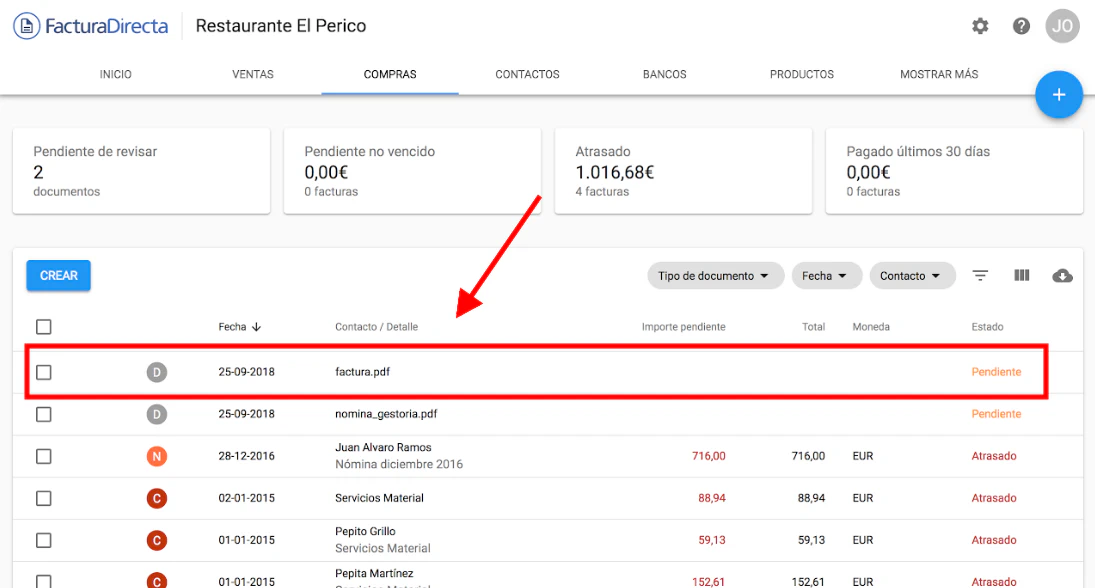1095x588 pixels.
Task: Select the checkbox for factura.pdf row
Action: tap(43, 371)
